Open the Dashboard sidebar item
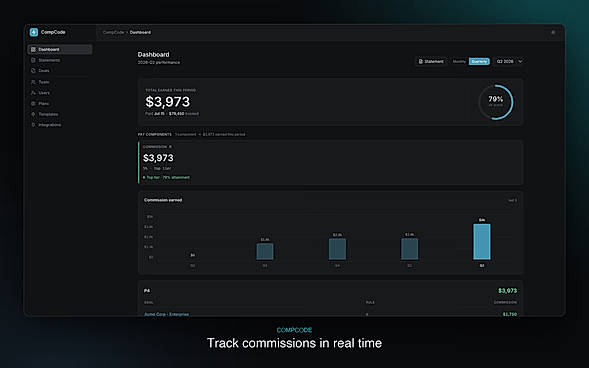The height and width of the screenshot is (368, 589). coord(60,50)
